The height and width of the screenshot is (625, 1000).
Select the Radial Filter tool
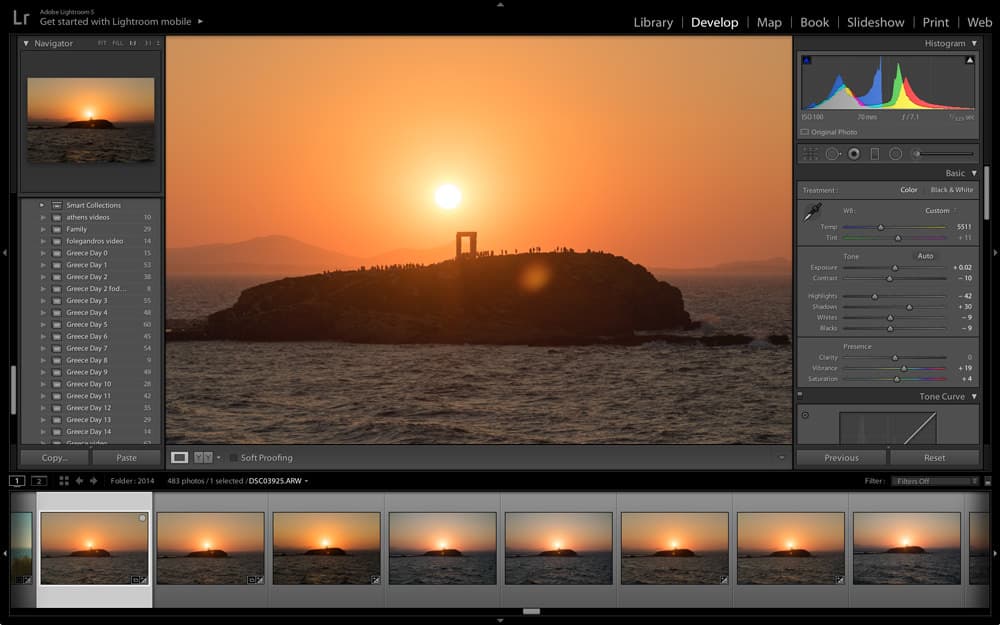895,154
